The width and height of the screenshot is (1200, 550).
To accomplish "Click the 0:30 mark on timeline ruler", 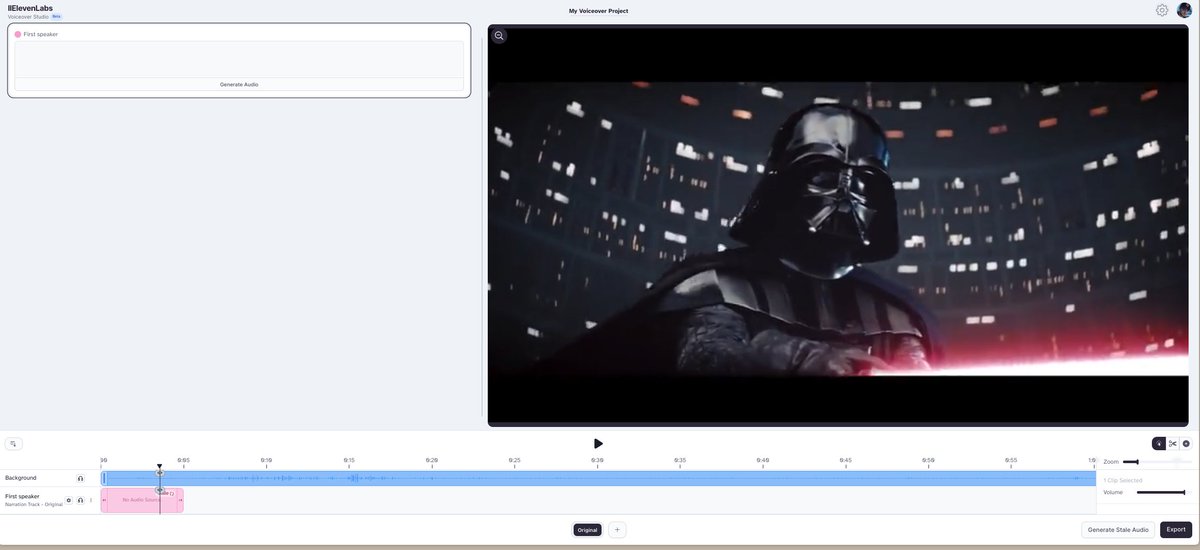I will point(597,460).
